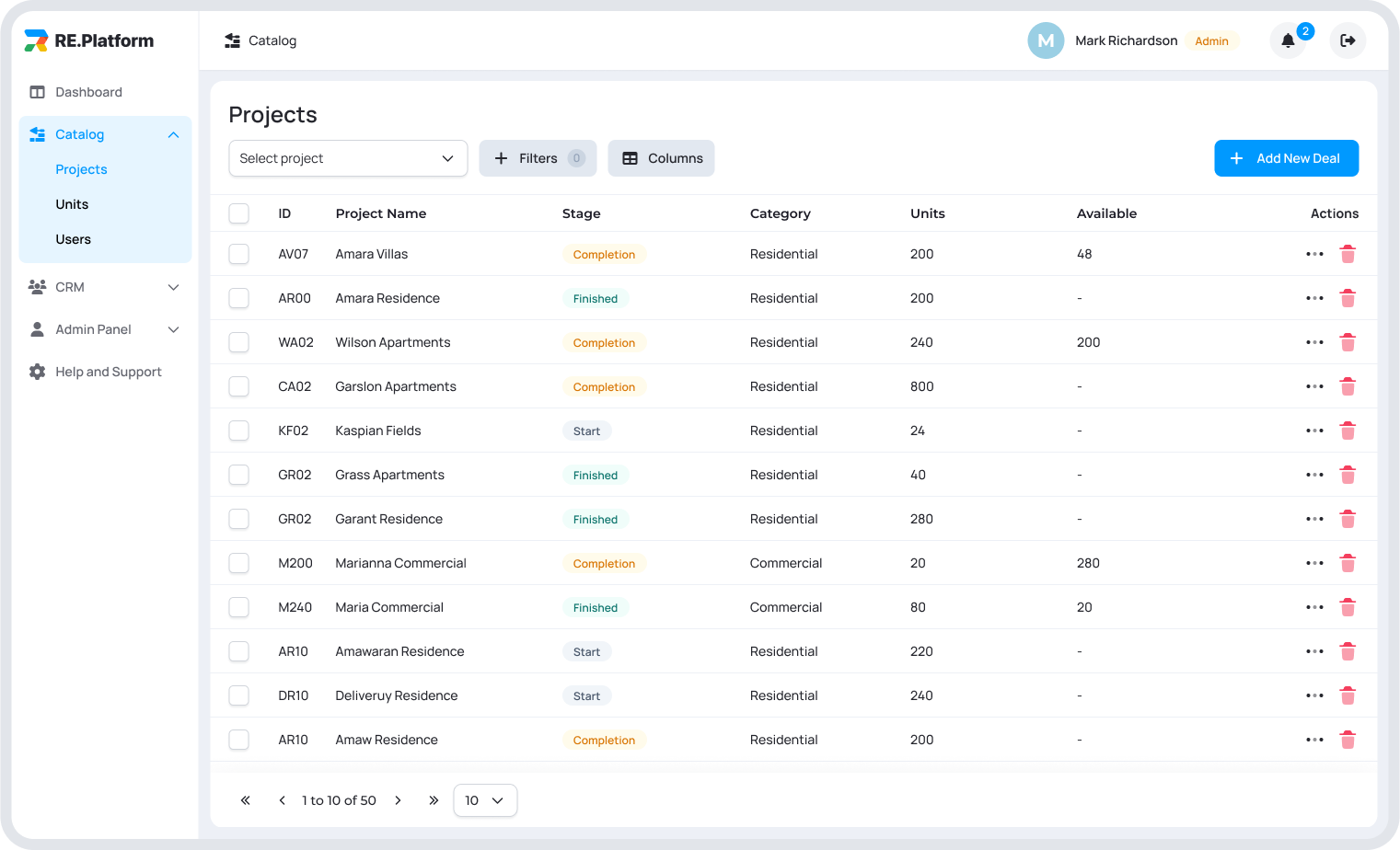1400x850 pixels.
Task: Click the Add New Deal button
Action: 1286,158
